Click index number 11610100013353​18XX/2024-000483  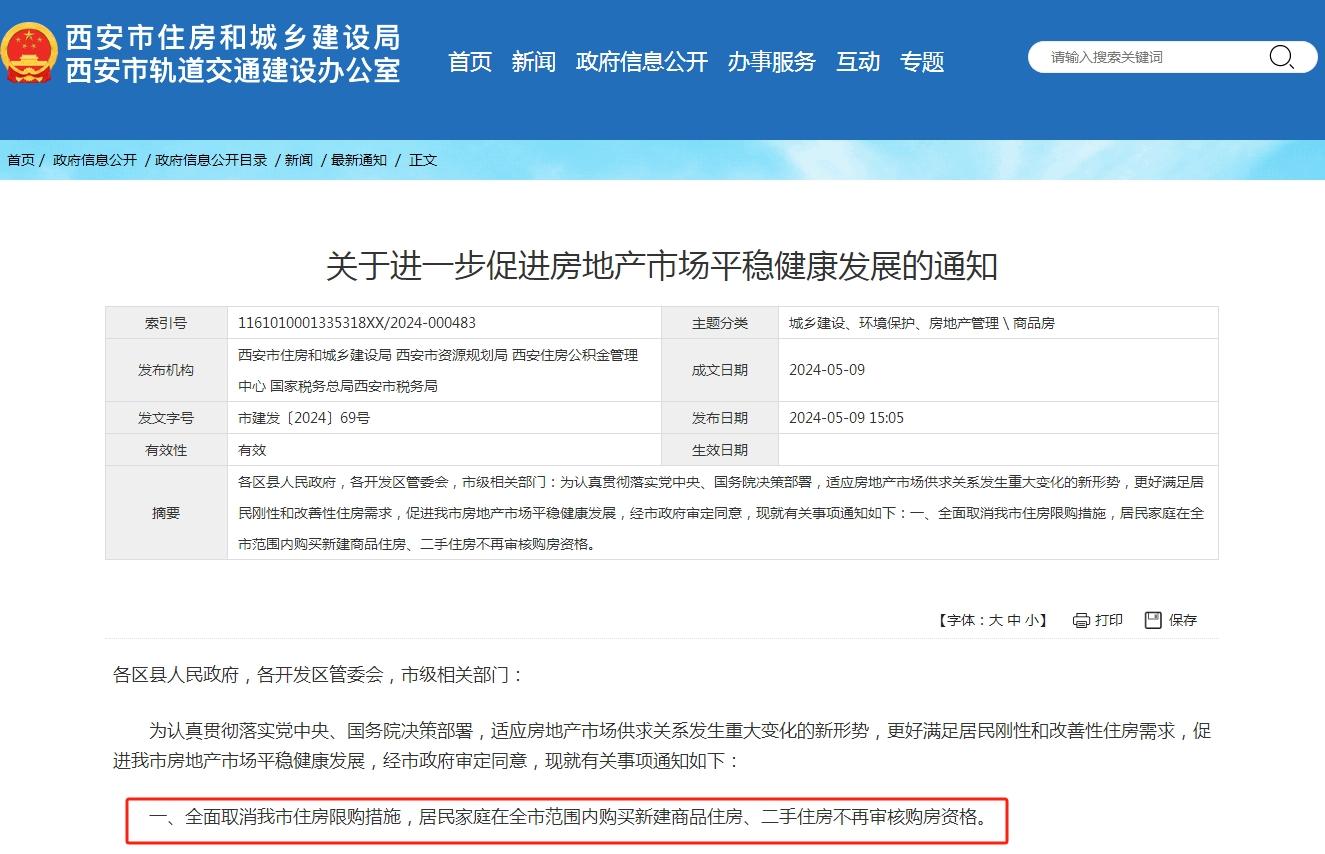pyautogui.click(x=357, y=323)
